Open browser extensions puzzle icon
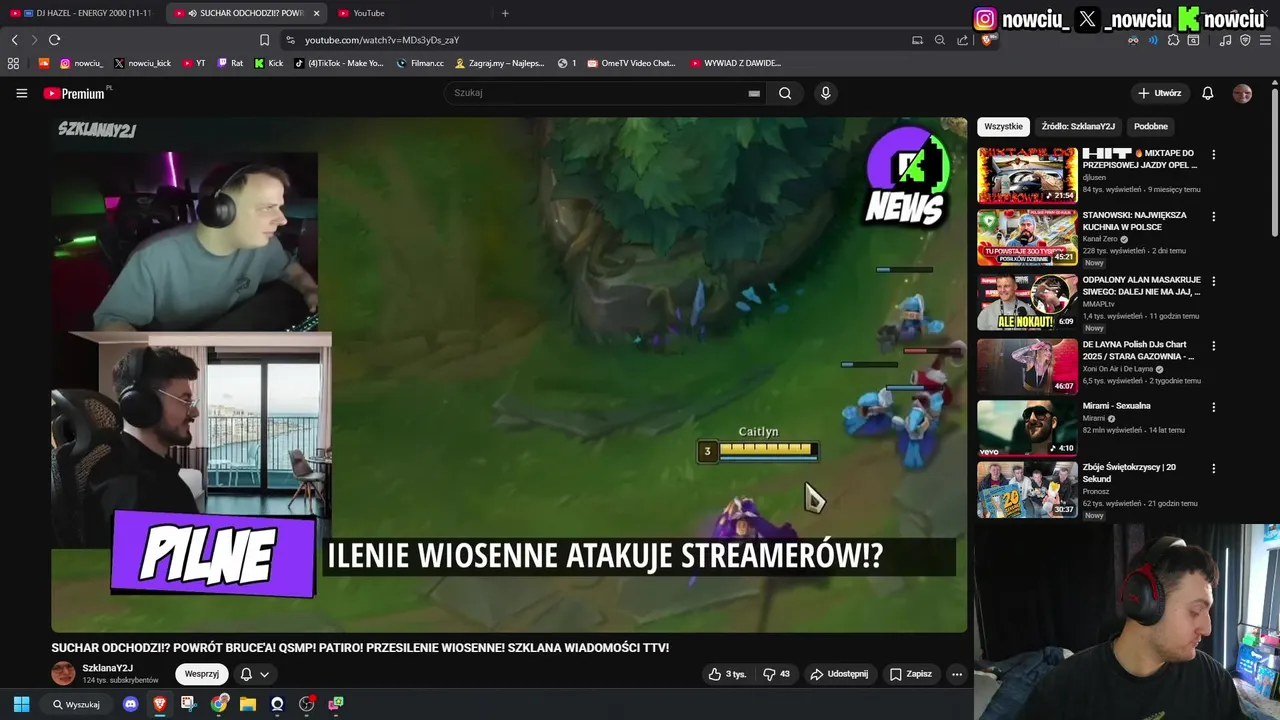 pos(1173,40)
